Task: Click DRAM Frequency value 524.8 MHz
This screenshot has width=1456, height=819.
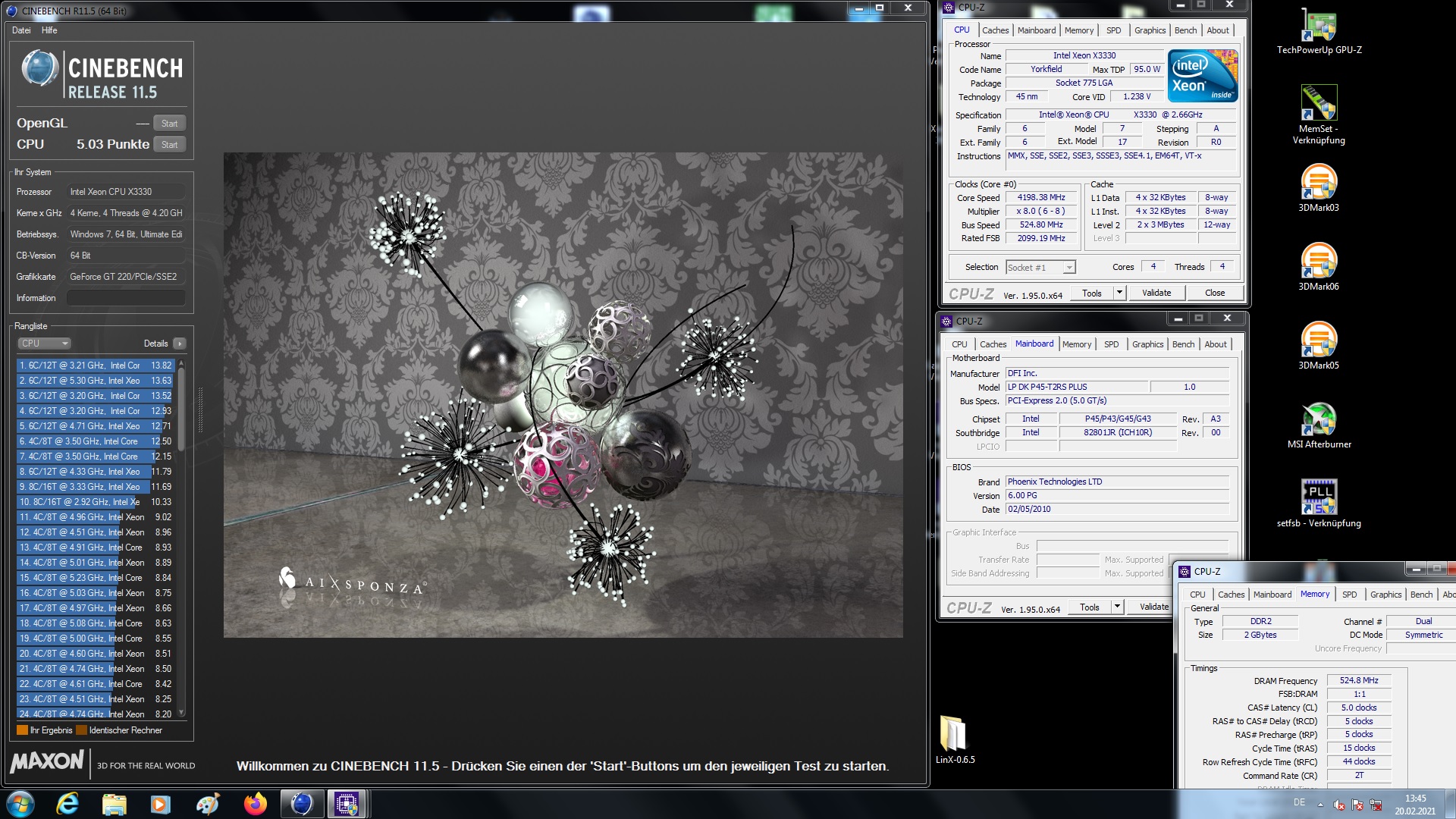Action: point(1359,681)
